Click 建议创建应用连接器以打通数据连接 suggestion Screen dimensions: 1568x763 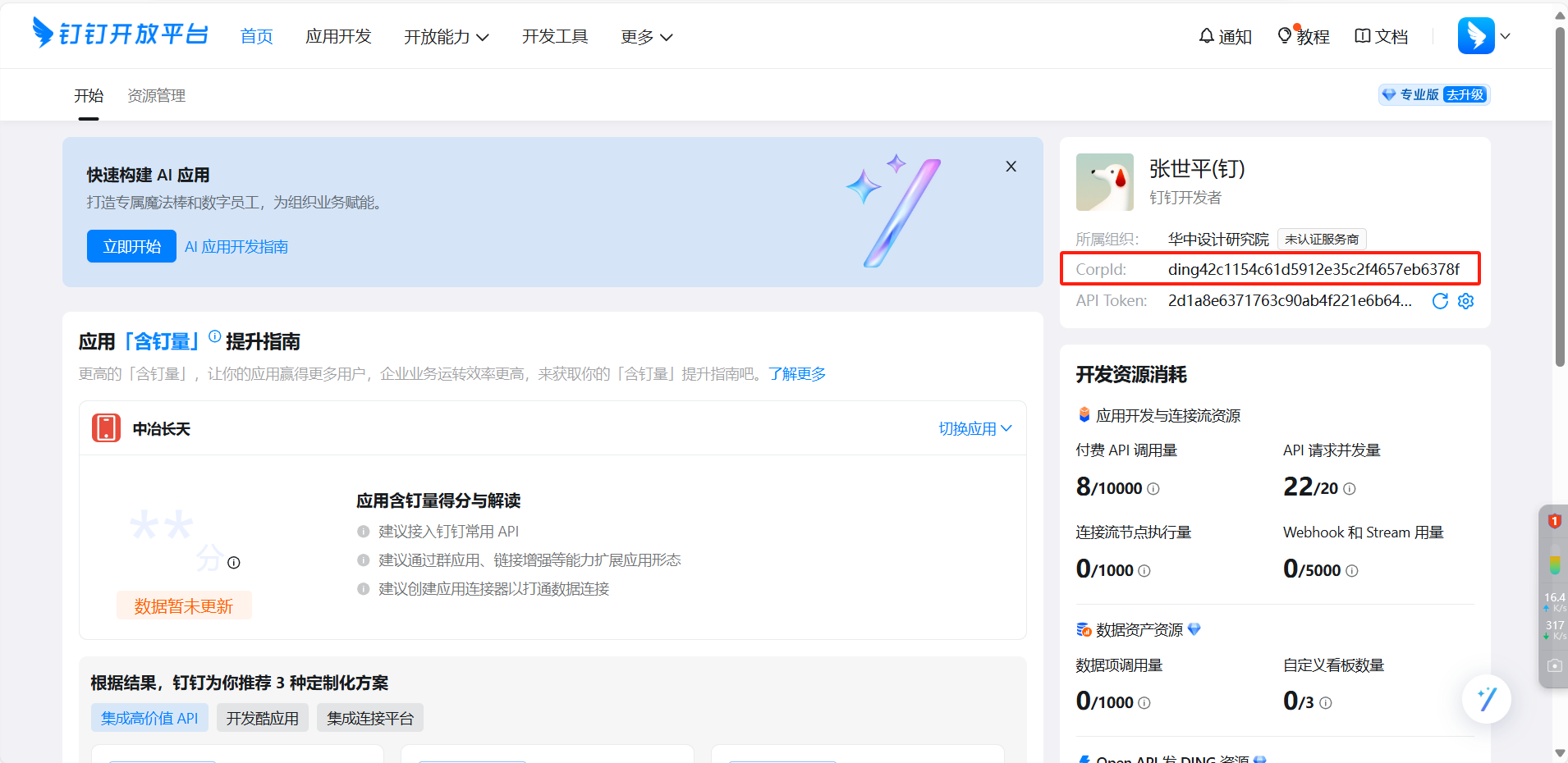493,589
